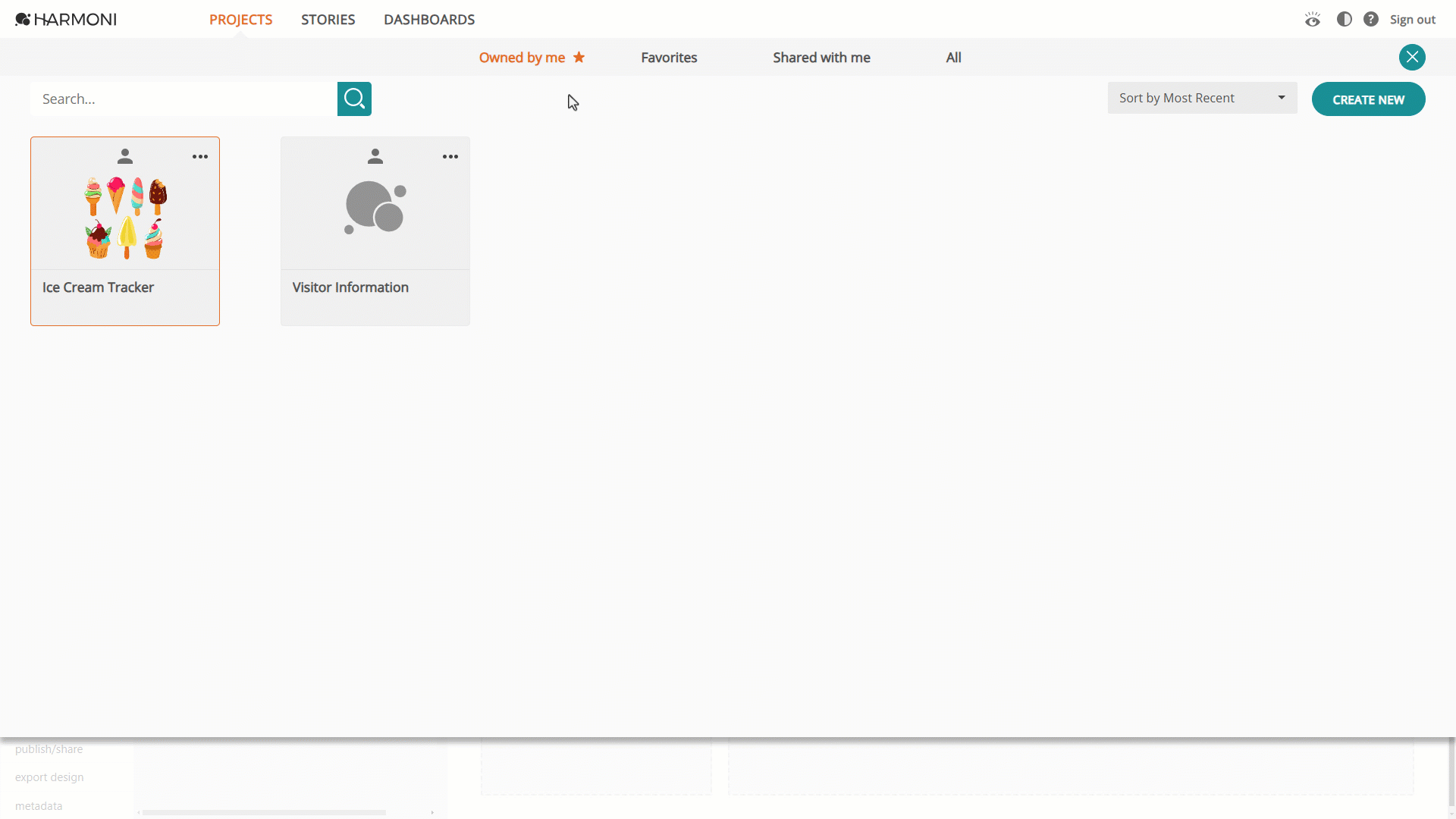The image size is (1456, 819).
Task: Open the Sort by Most Recent dropdown
Action: point(1202,98)
